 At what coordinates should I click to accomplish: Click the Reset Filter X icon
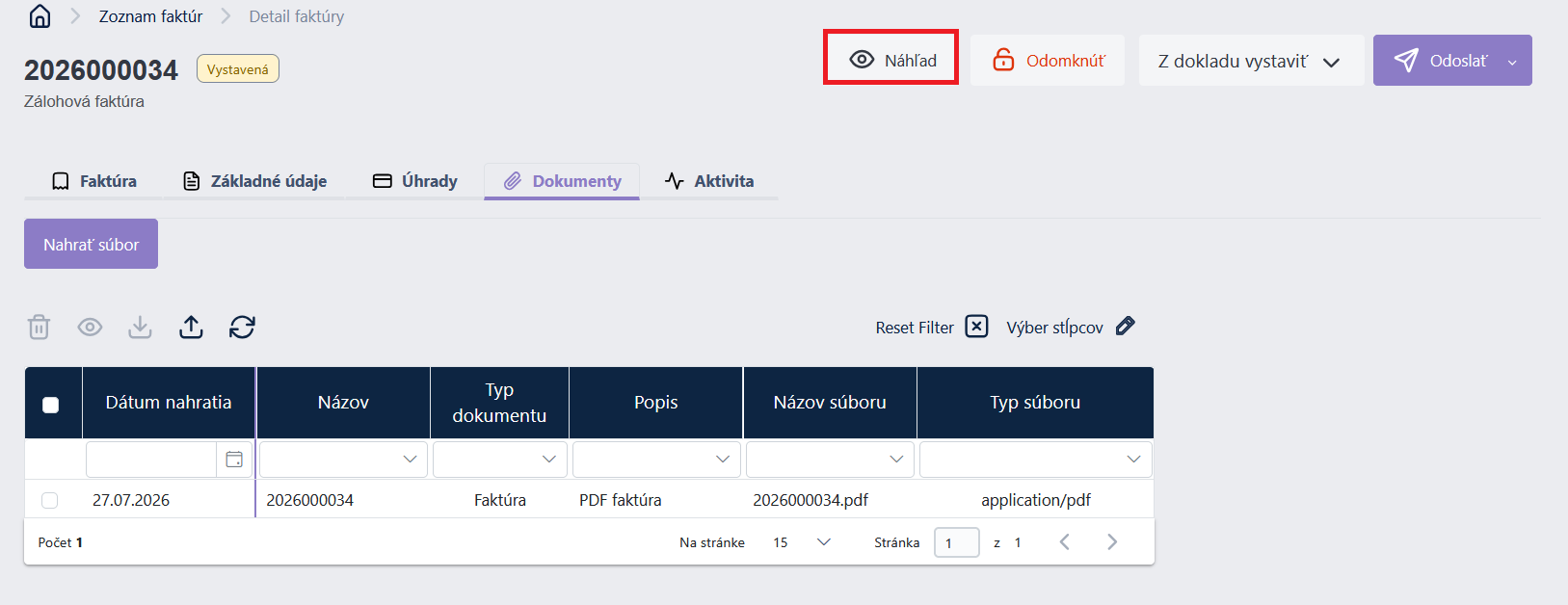pos(976,327)
